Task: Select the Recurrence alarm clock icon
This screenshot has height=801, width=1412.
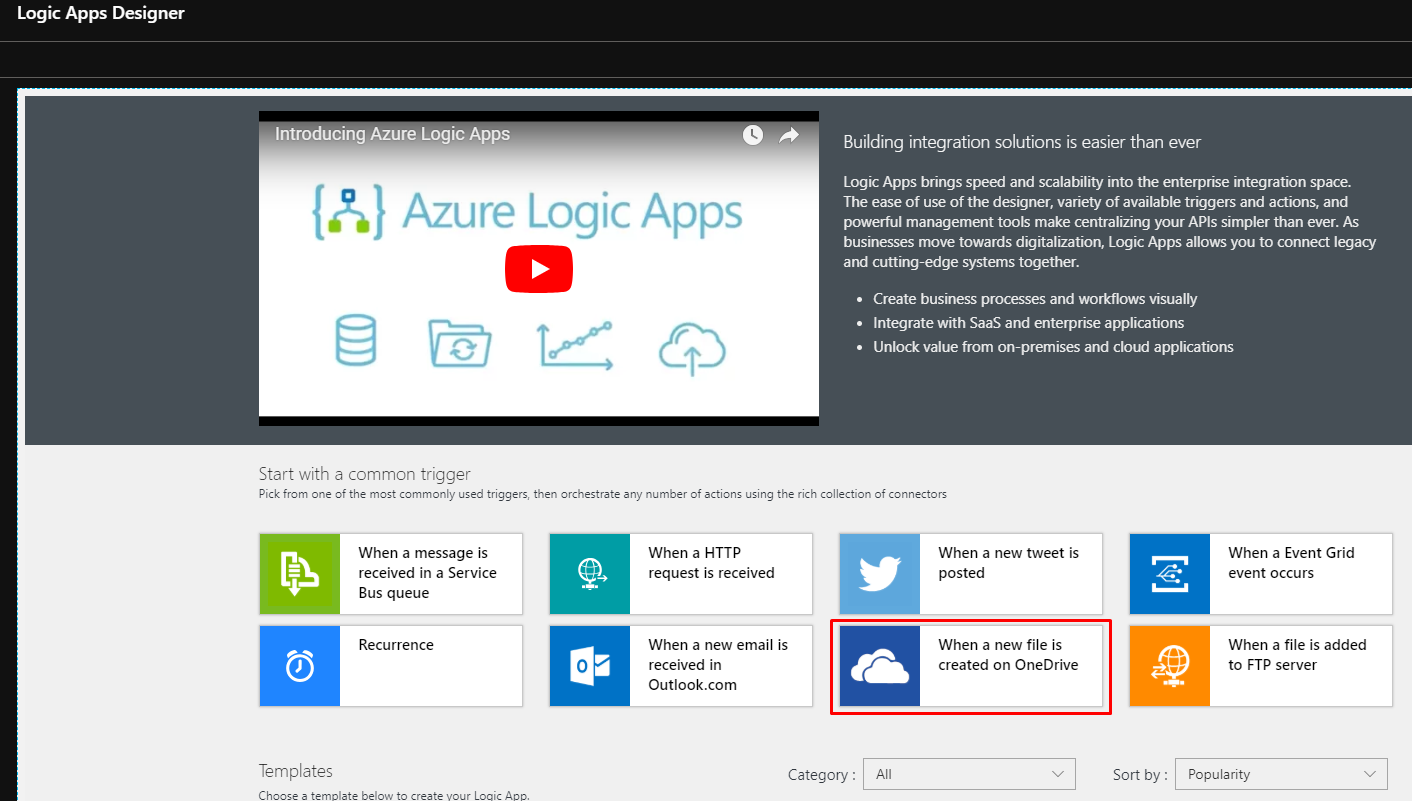Action: (x=300, y=666)
